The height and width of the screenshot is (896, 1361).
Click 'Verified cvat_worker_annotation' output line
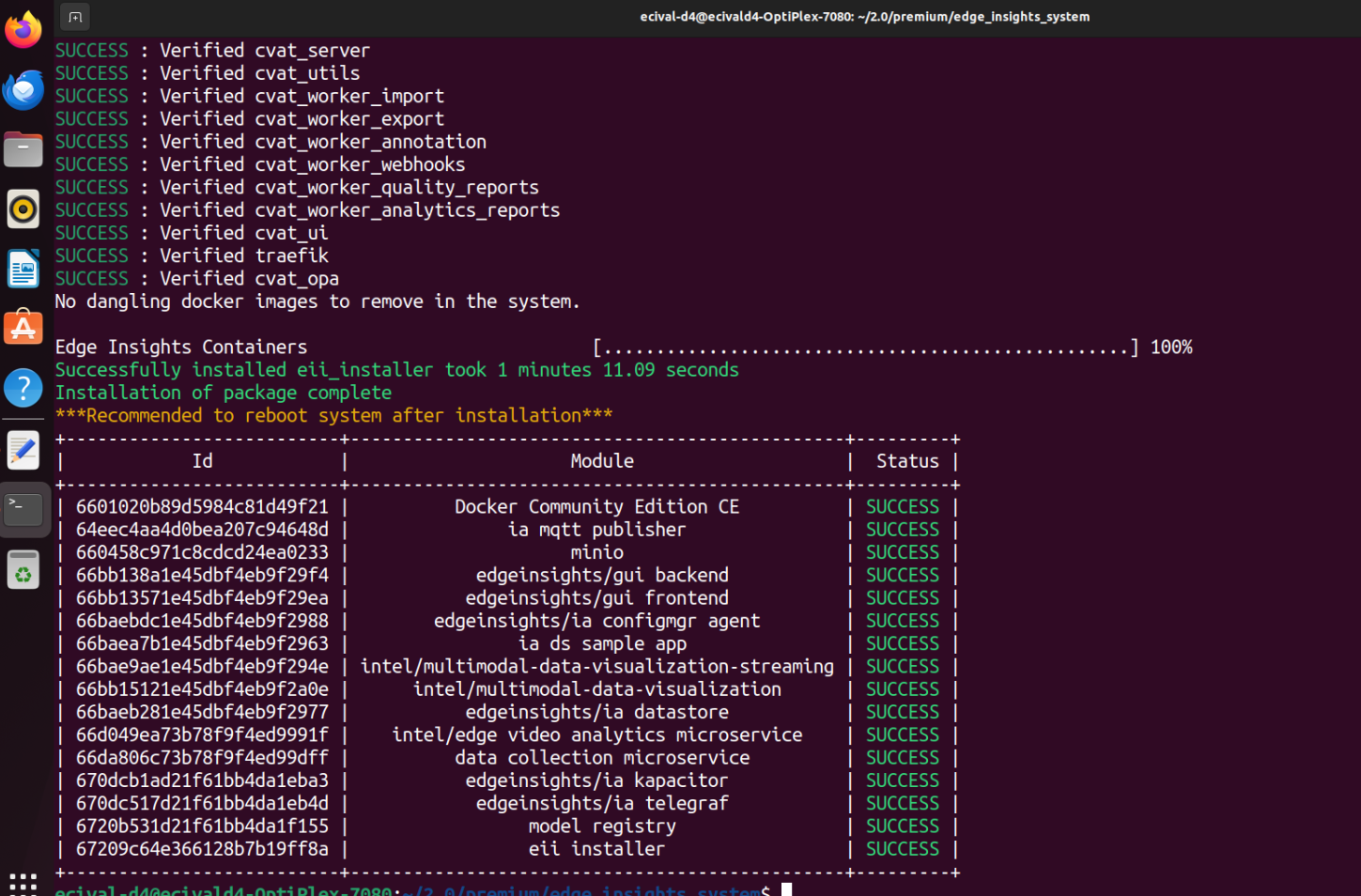tap(271, 142)
